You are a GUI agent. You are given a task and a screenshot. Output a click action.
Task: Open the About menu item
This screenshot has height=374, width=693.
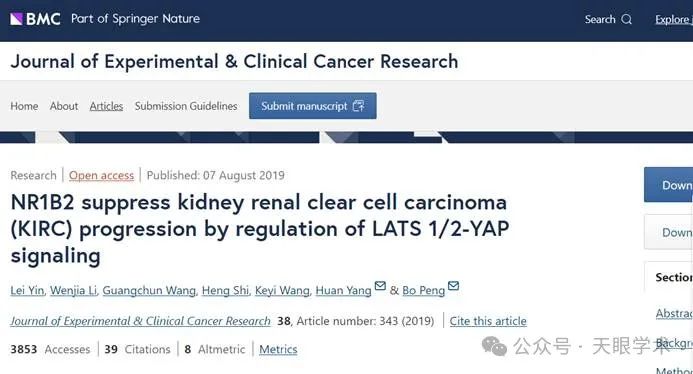[x=64, y=106]
